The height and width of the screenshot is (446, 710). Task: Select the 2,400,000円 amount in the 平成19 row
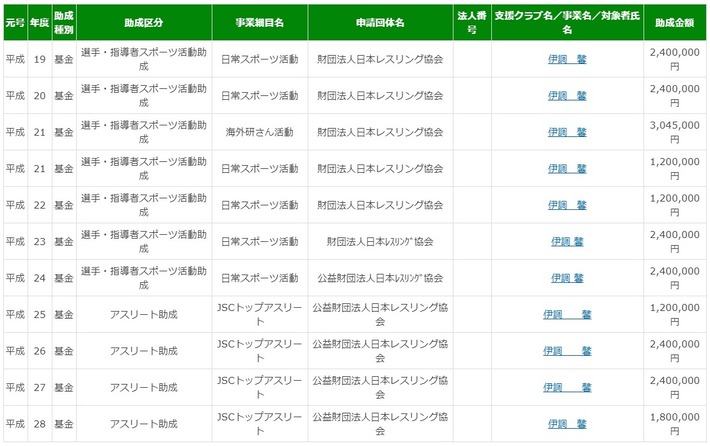click(x=675, y=59)
